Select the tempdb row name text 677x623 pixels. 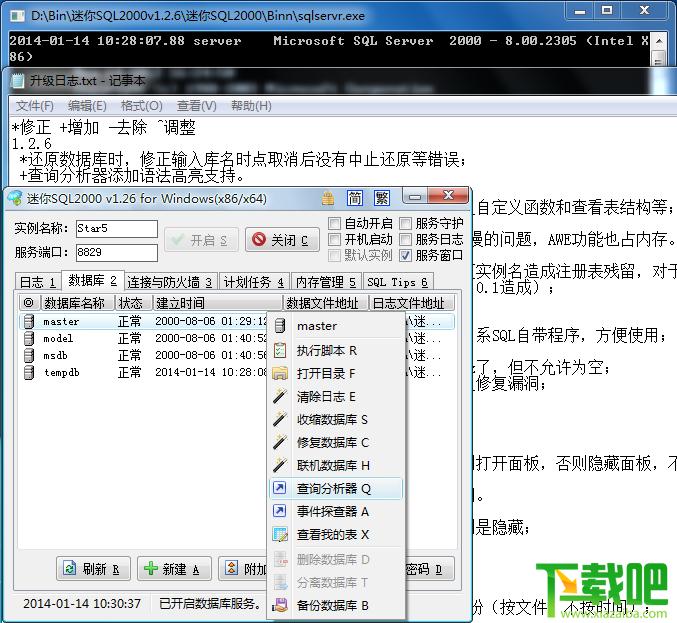pyautogui.click(x=62, y=372)
